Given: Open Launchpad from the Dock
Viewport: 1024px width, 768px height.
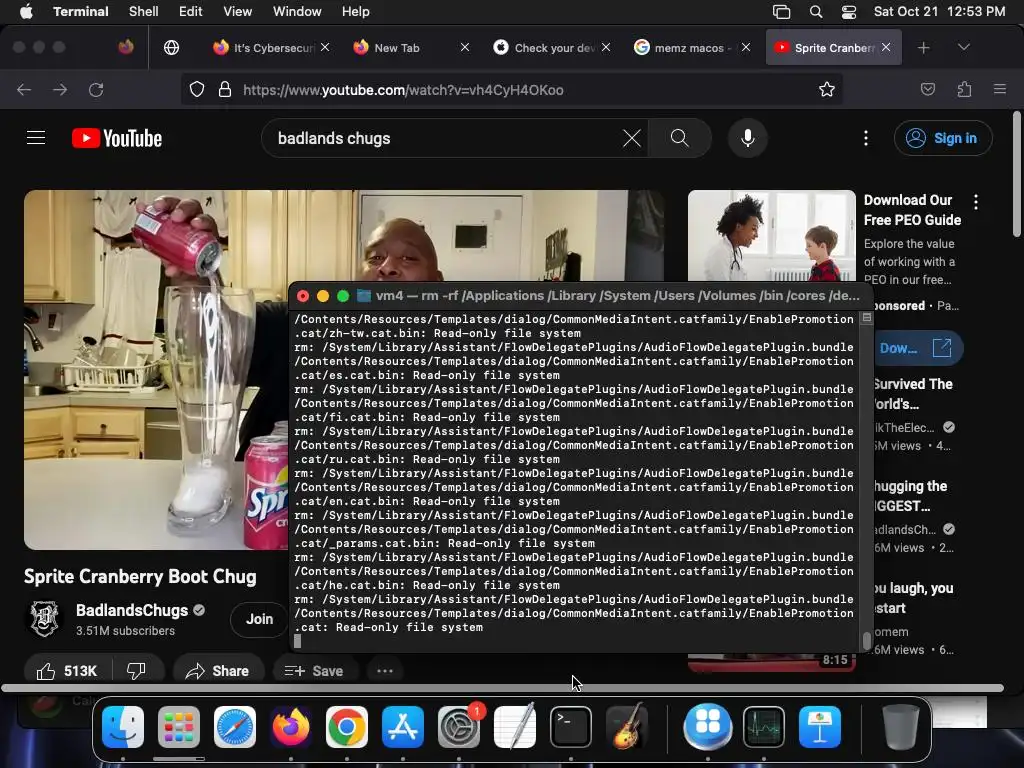Looking at the screenshot, I should pyautogui.click(x=179, y=726).
